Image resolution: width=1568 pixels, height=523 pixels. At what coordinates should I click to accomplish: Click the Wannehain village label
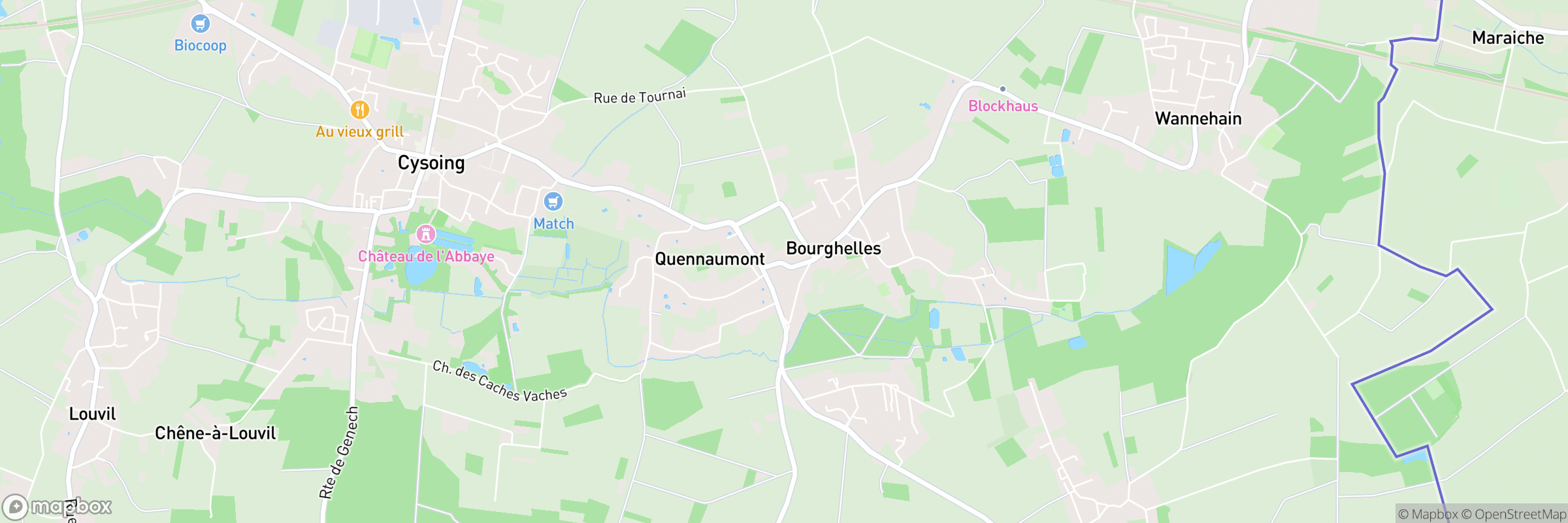1198,118
